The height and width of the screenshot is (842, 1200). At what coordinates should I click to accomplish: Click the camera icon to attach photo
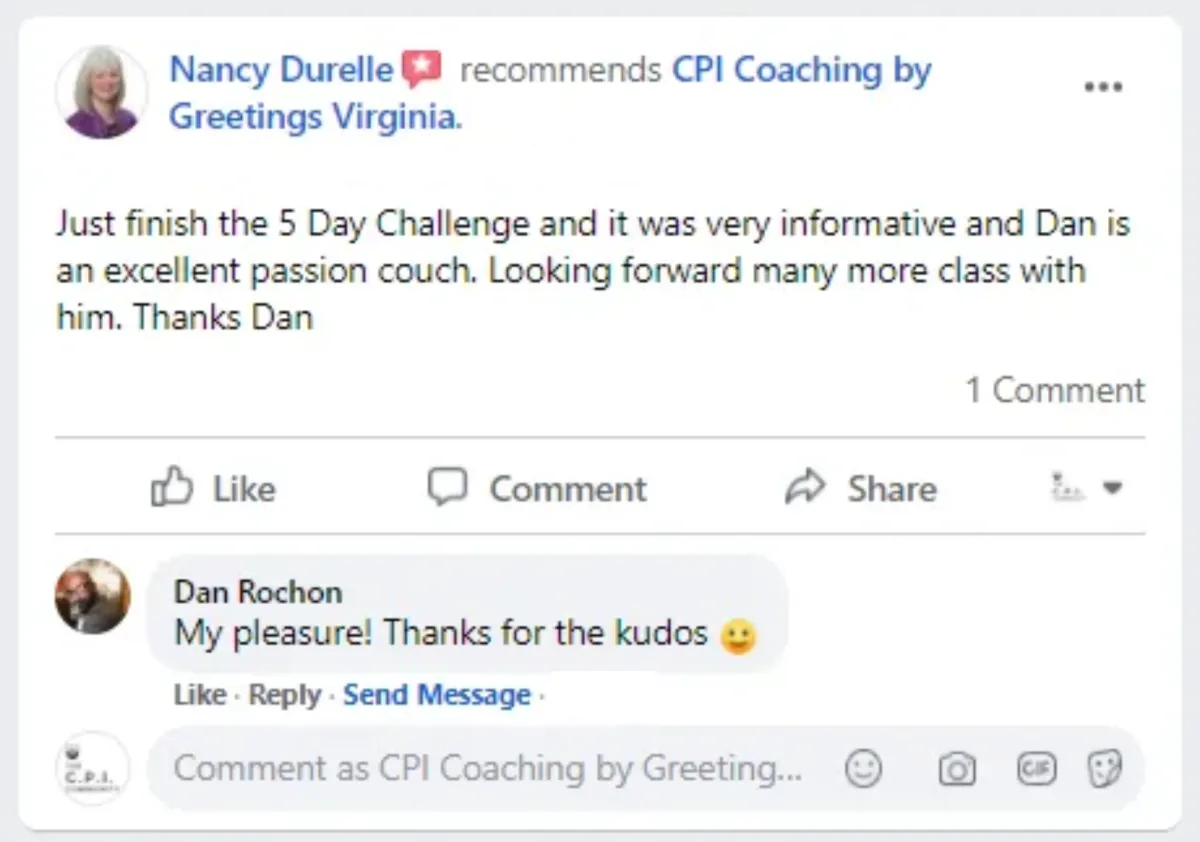click(x=957, y=769)
